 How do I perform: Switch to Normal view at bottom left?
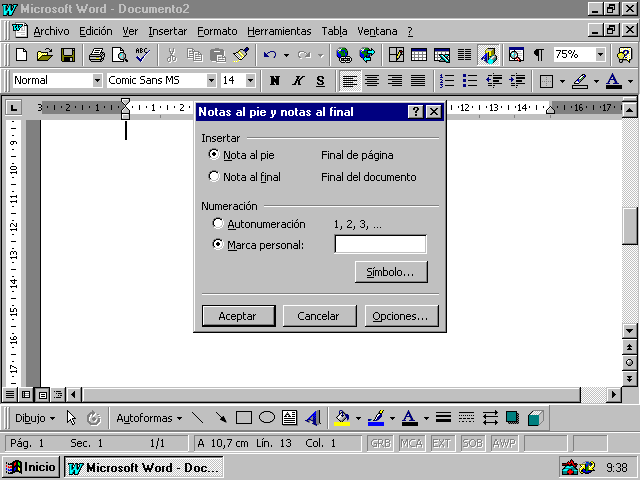(10, 394)
